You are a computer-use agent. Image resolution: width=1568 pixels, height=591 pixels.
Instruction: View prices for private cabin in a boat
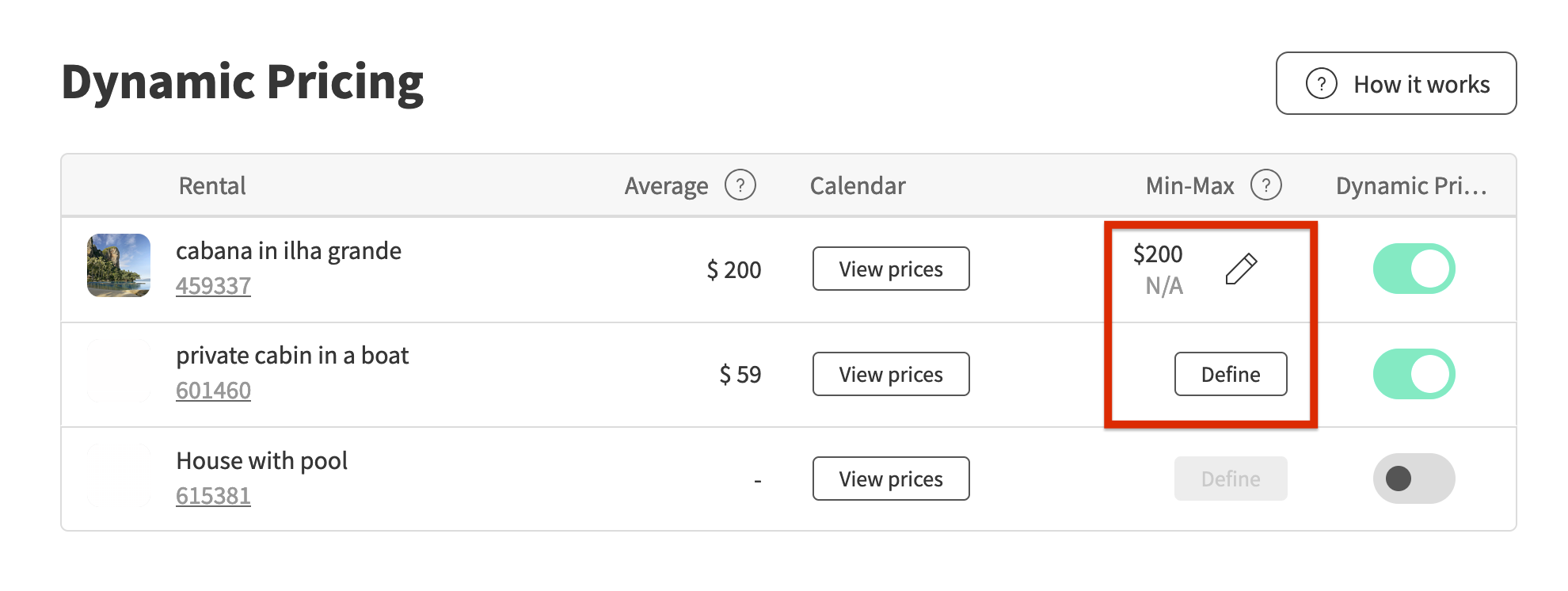click(891, 374)
